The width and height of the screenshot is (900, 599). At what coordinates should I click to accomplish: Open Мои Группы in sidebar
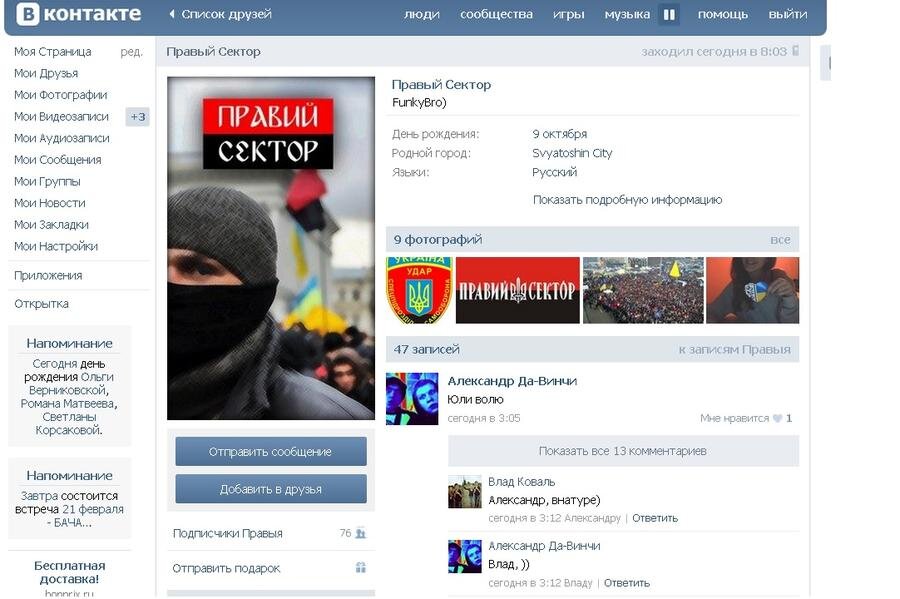click(x=47, y=181)
